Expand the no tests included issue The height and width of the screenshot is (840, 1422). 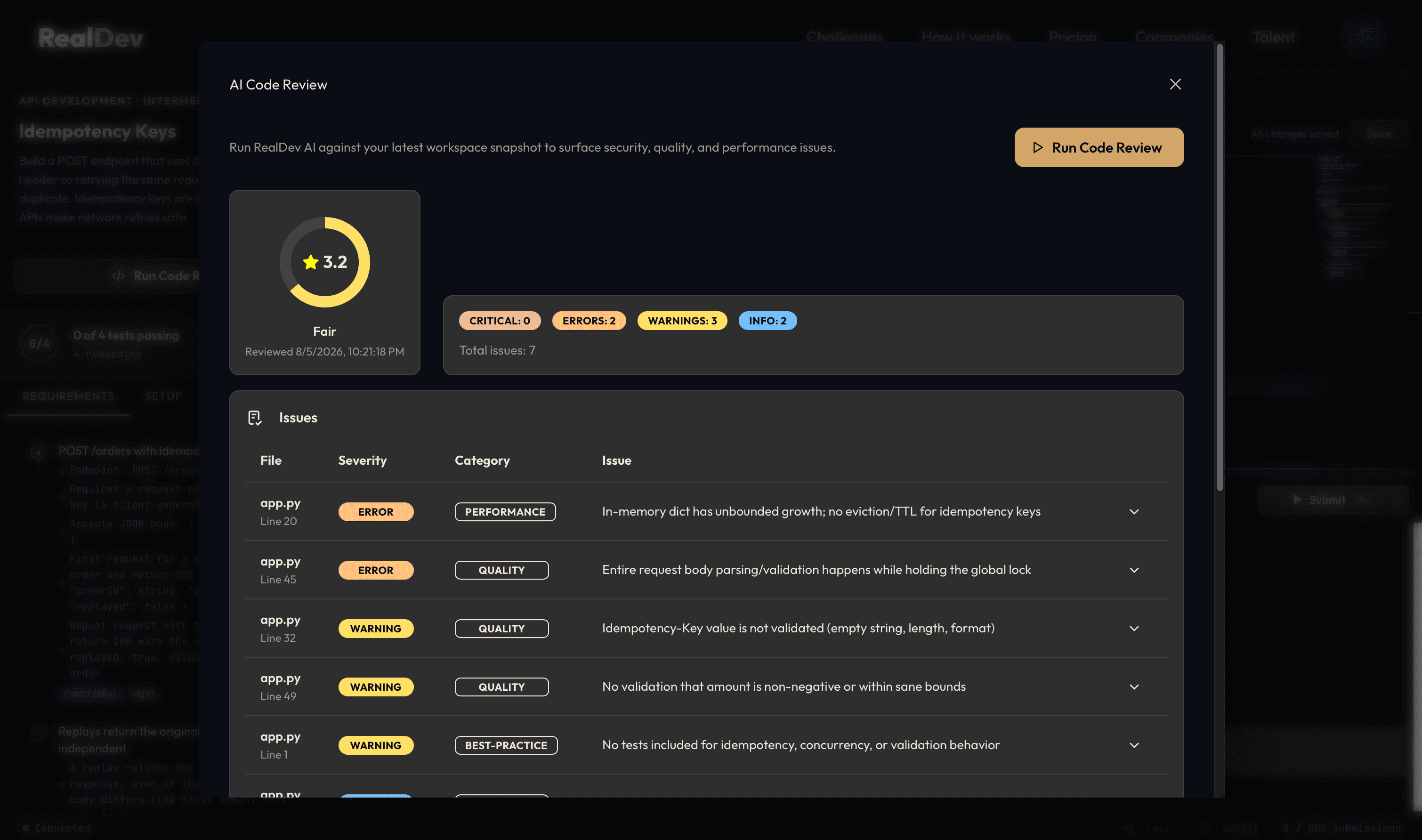[1134, 745]
